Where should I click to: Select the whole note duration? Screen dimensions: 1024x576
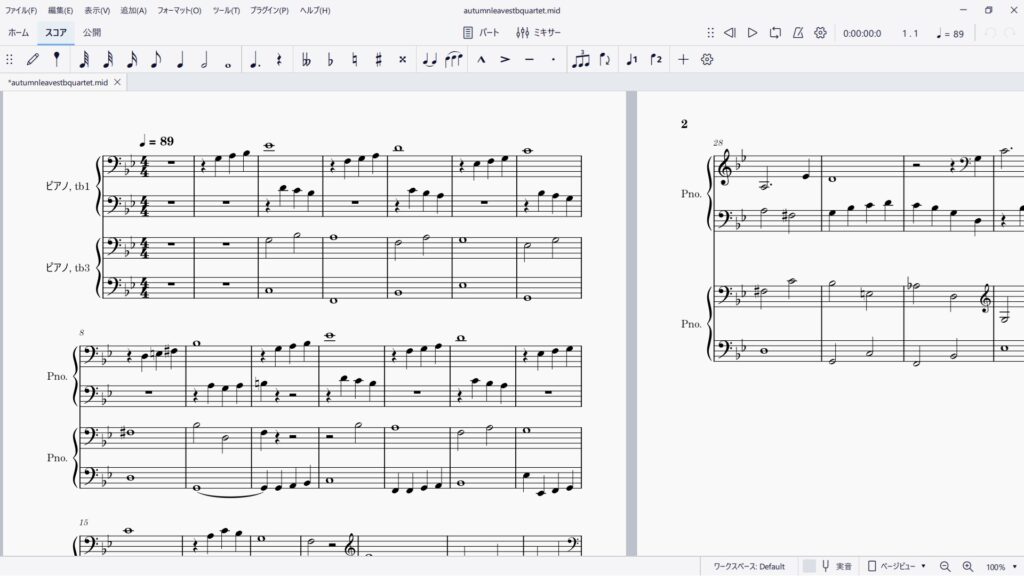229,60
